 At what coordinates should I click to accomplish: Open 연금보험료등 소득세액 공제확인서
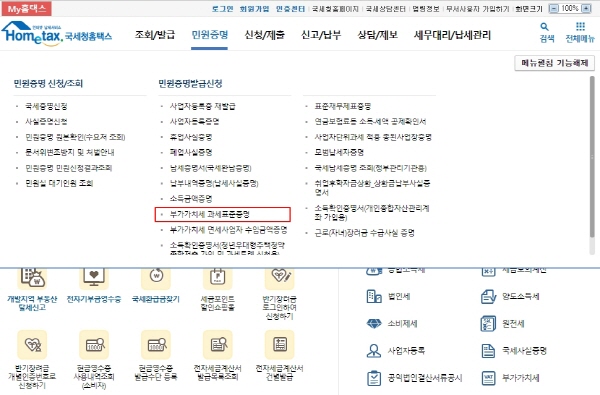[370, 121]
